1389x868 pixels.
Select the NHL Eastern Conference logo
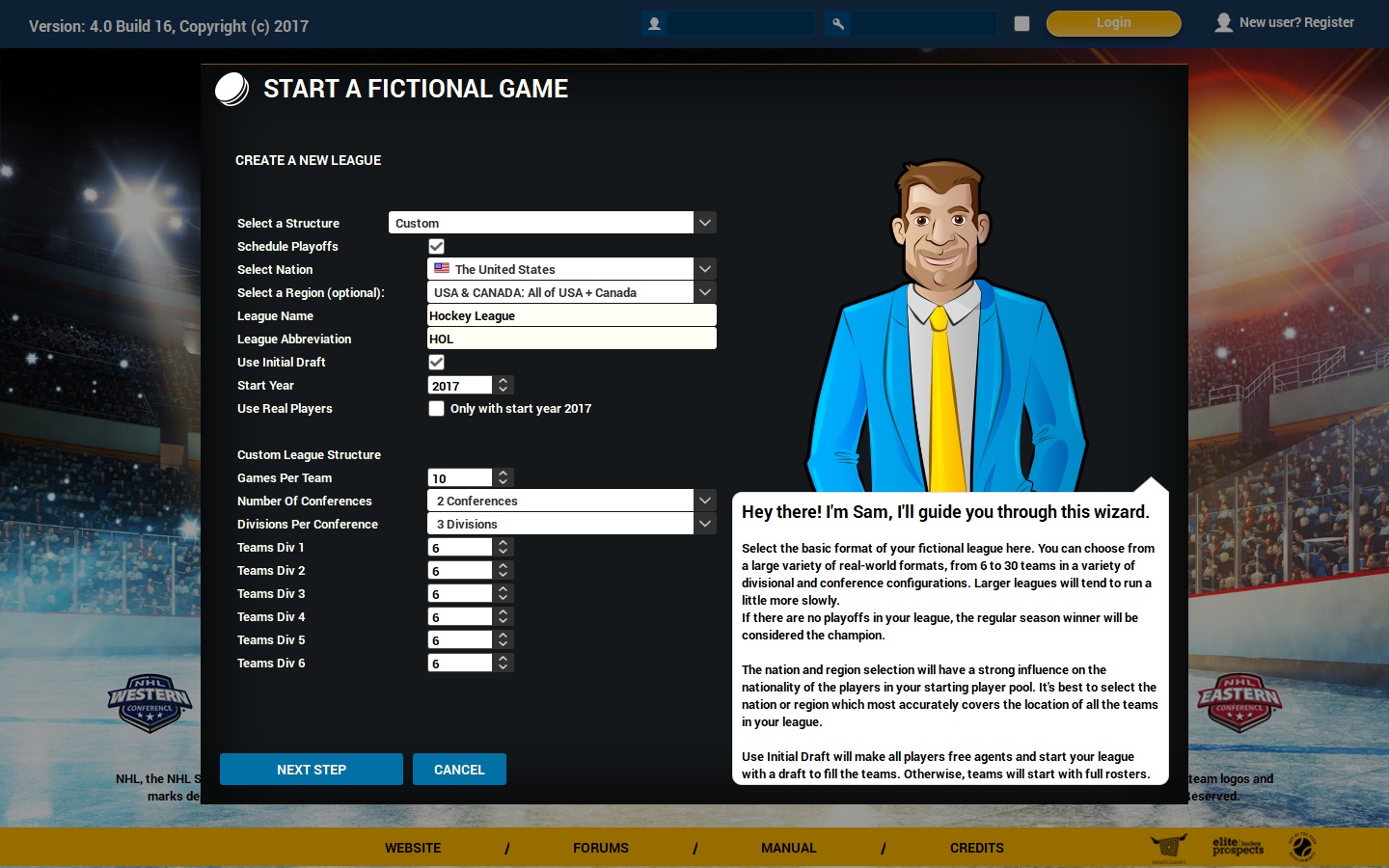1239,704
